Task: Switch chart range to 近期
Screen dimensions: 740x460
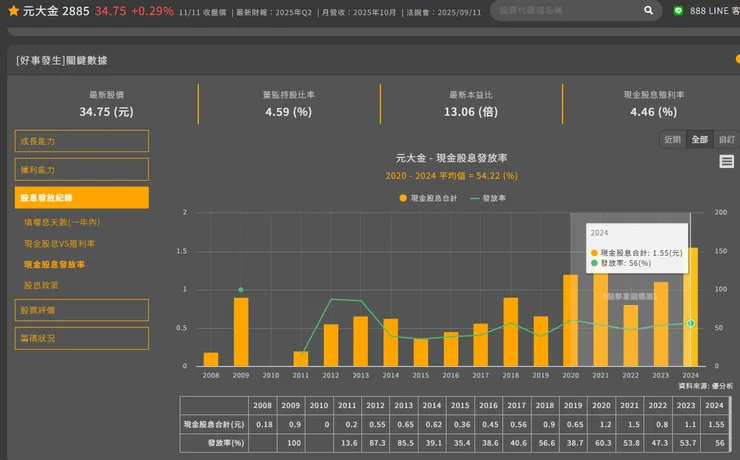Action: coord(673,139)
